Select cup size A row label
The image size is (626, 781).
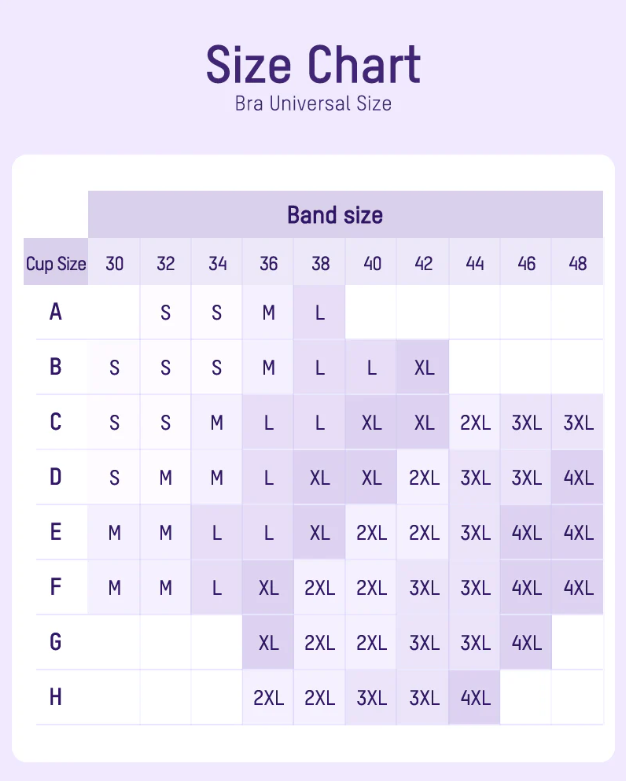[56, 312]
